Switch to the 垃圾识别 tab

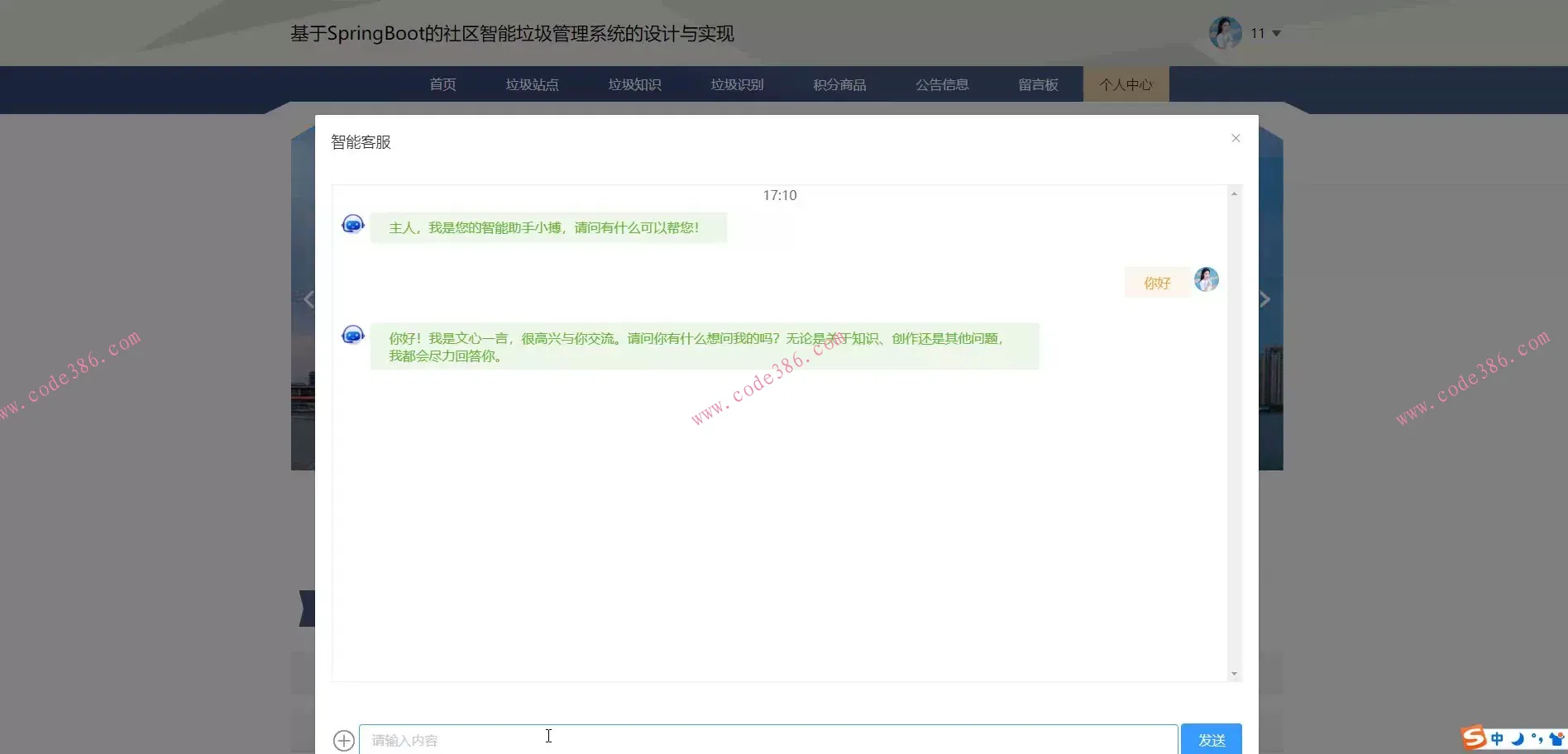coord(736,84)
